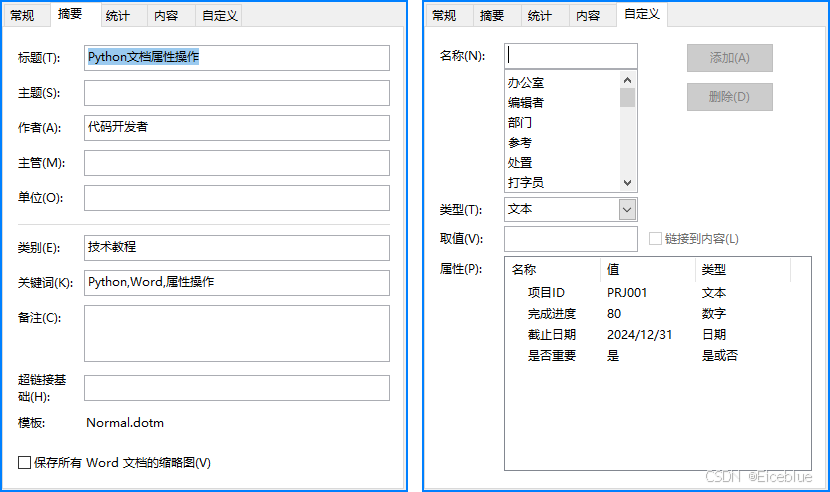830x492 pixels.
Task: Click the 值 column header
Action: [x=648, y=270]
